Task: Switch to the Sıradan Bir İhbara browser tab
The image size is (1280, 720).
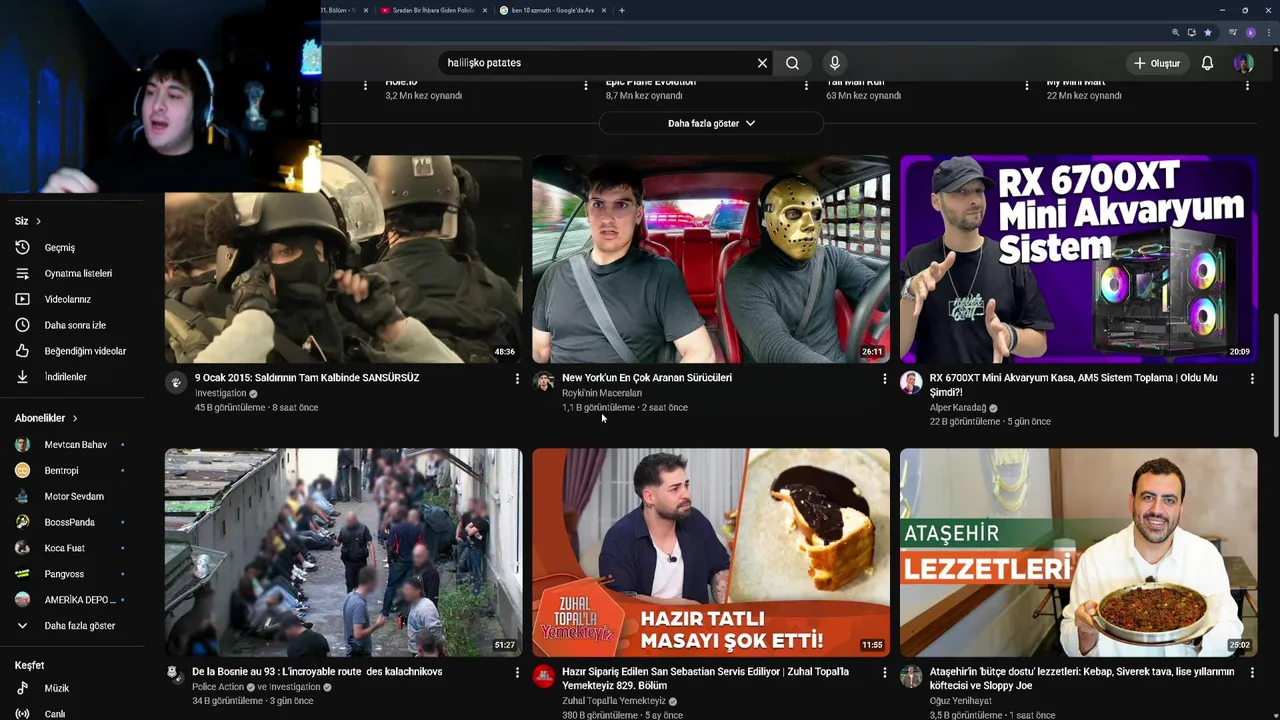Action: tap(432, 10)
